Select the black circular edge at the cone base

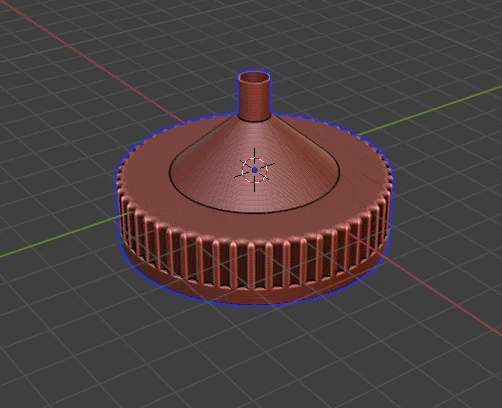pyautogui.click(x=253, y=212)
